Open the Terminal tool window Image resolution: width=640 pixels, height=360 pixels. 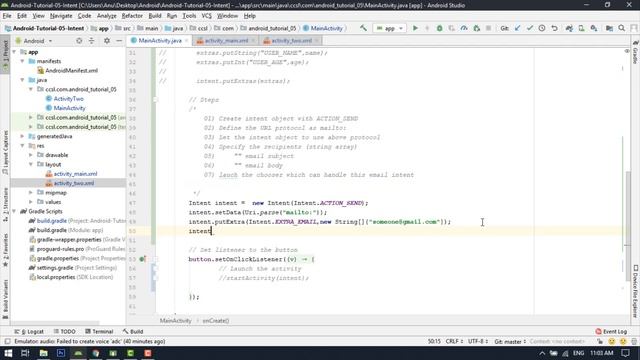click(x=99, y=331)
